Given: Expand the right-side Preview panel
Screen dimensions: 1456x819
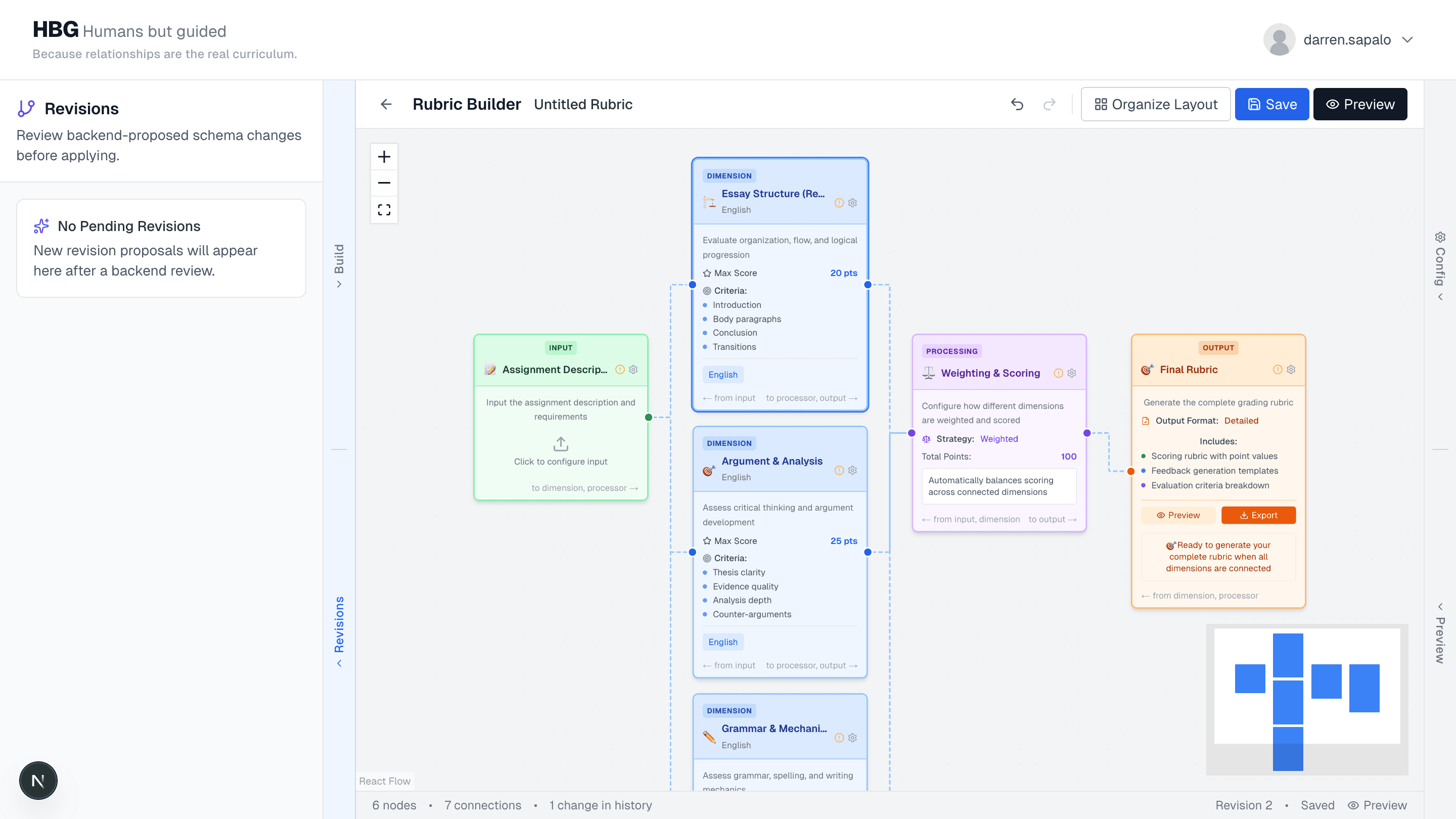Looking at the screenshot, I should tap(1440, 633).
